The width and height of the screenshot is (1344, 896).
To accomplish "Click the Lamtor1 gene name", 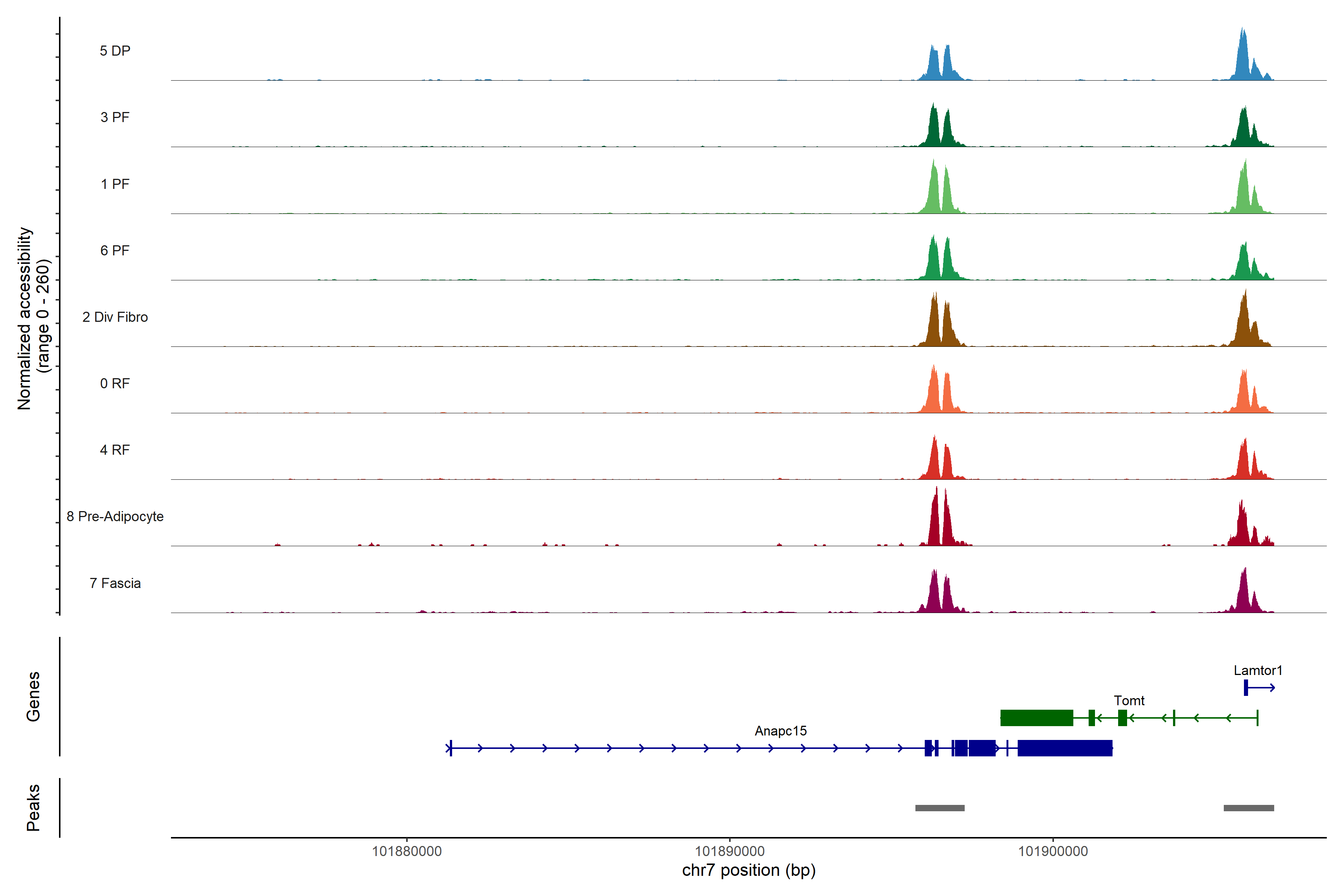I will click(1258, 670).
